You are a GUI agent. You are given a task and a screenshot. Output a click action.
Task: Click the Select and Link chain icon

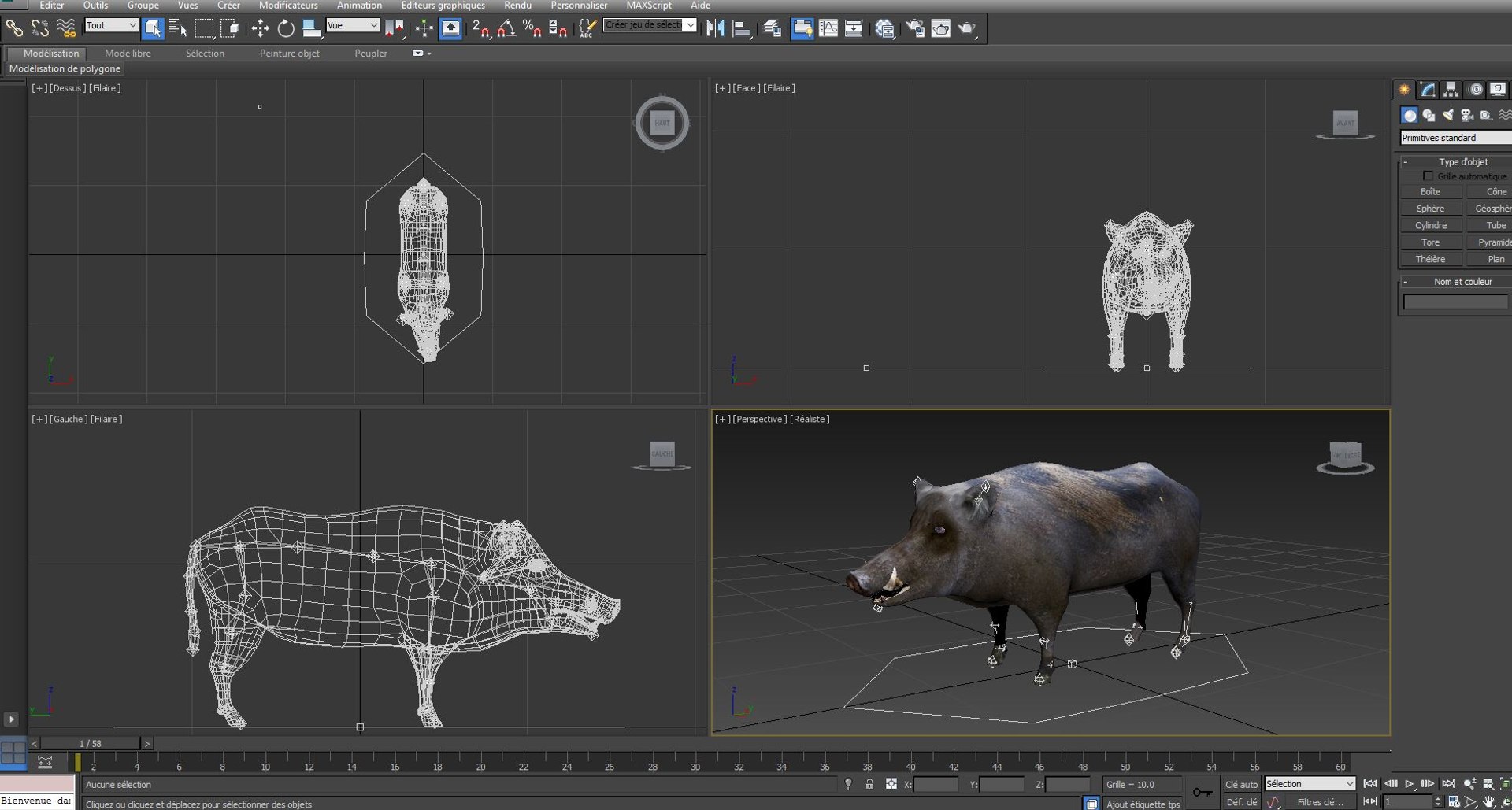14,28
